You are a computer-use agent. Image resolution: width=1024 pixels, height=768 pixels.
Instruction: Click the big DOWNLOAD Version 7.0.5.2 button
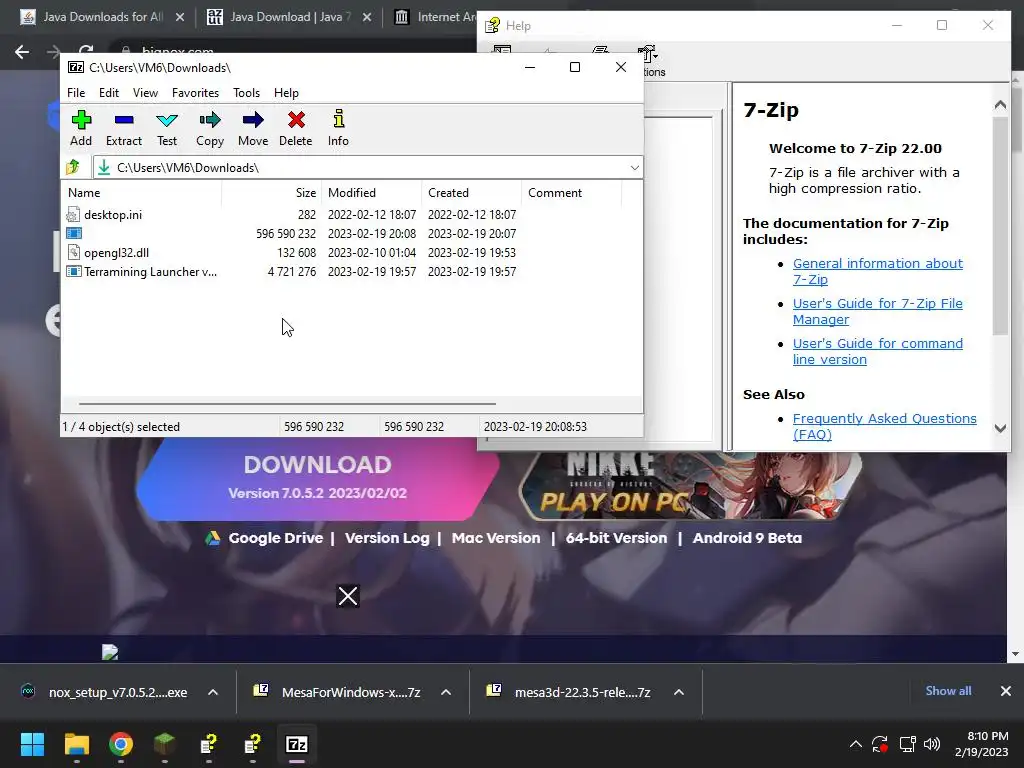[317, 478]
